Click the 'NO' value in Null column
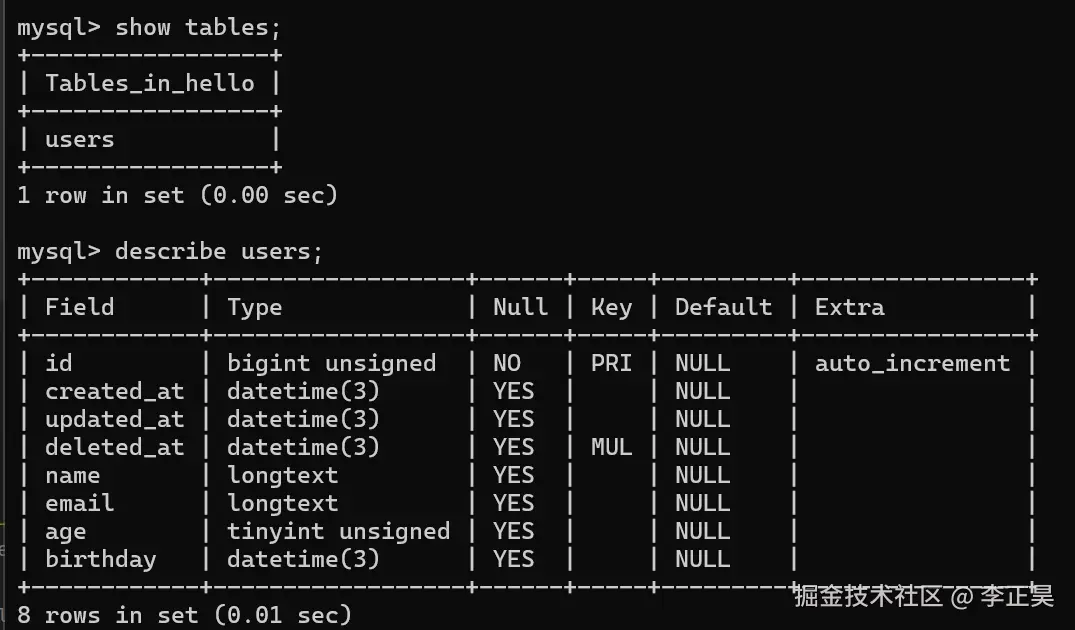 click(x=507, y=363)
